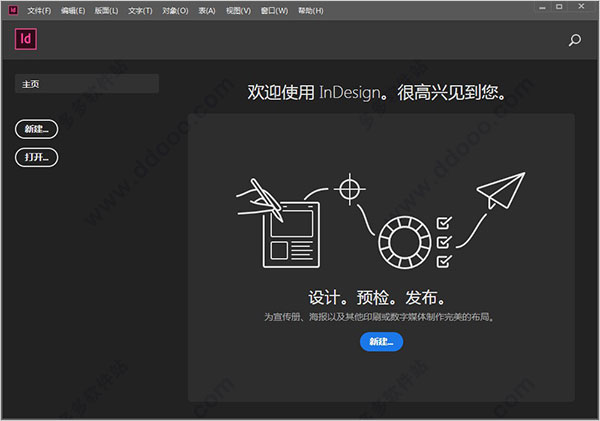The height and width of the screenshot is (421, 600).
Task: Click the 欢迎使用 InDesign welcome heading
Action: 377,92
